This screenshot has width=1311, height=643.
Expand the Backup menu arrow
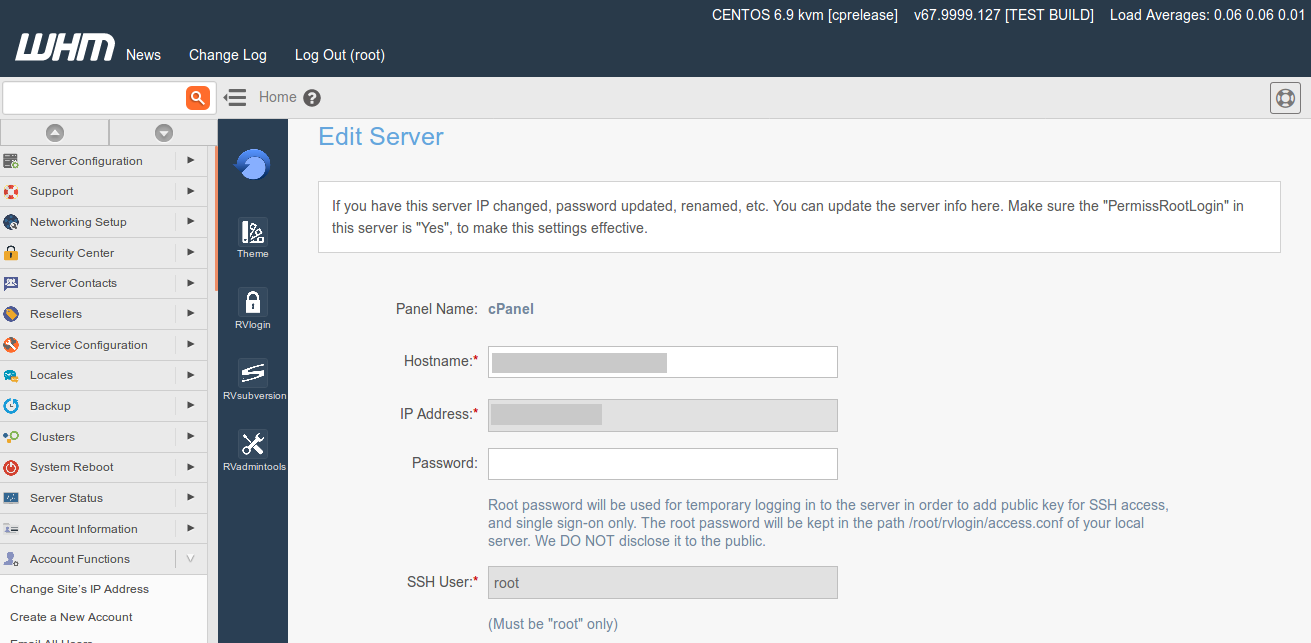190,405
